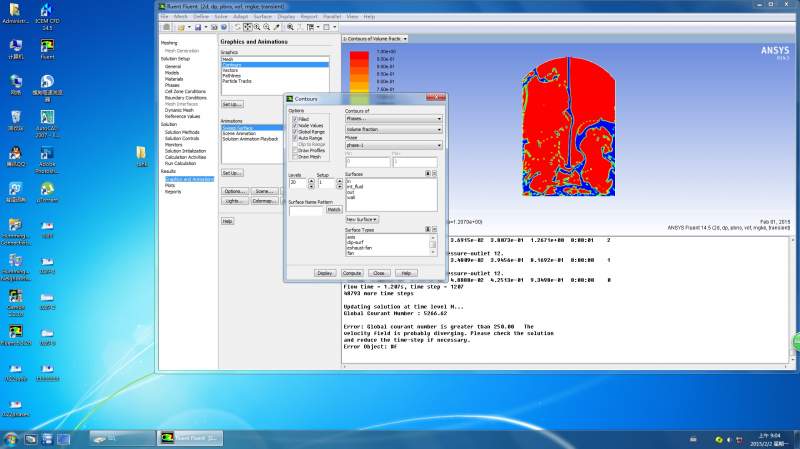
Task: Toggle the Draw Mesh checkbox
Action: 294,157
